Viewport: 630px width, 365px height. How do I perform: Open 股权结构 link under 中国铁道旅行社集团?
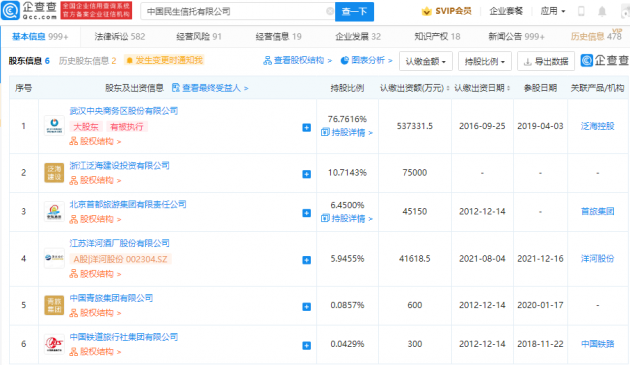(95, 352)
